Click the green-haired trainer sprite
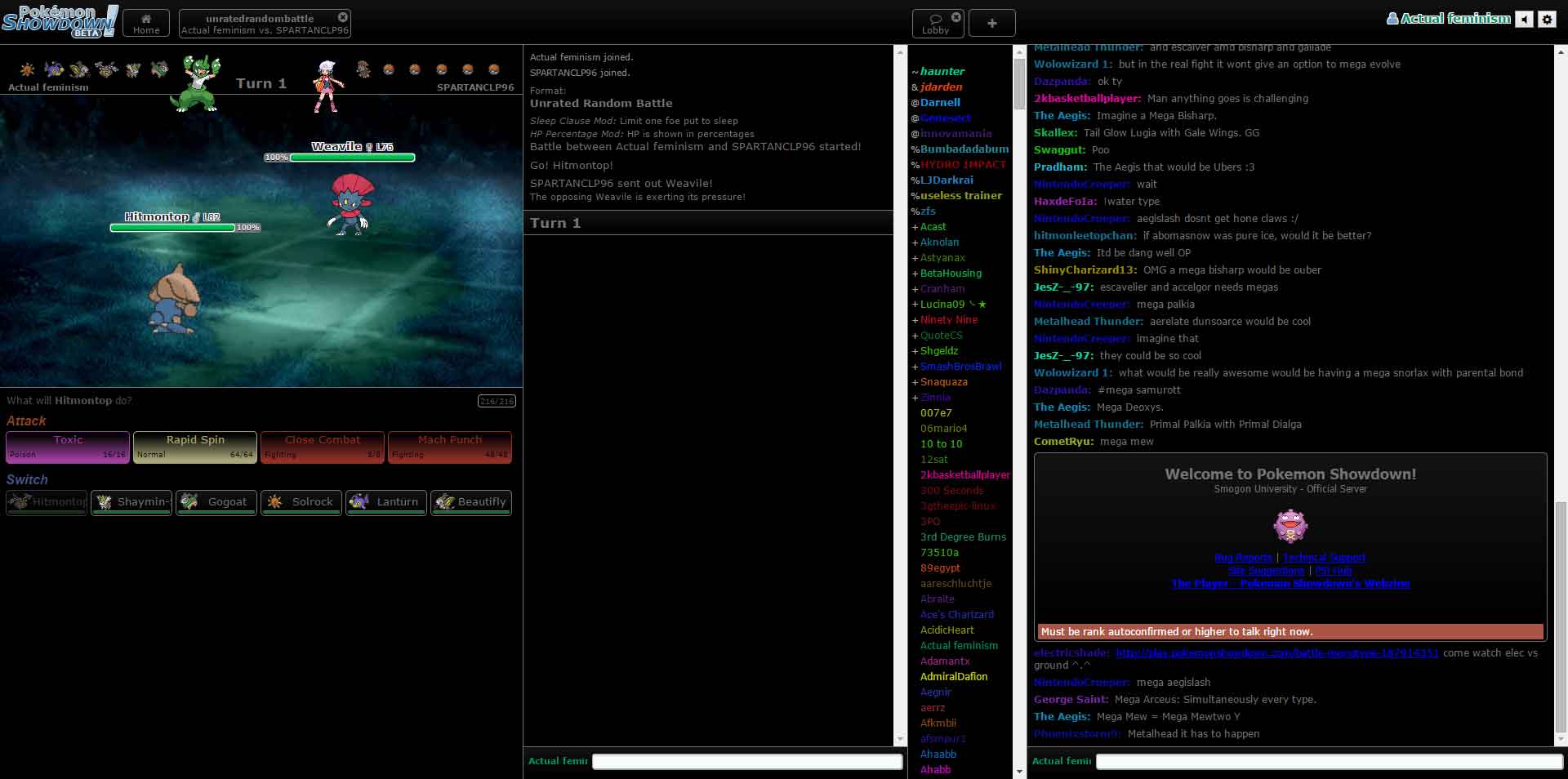This screenshot has width=1568, height=779. [196, 82]
